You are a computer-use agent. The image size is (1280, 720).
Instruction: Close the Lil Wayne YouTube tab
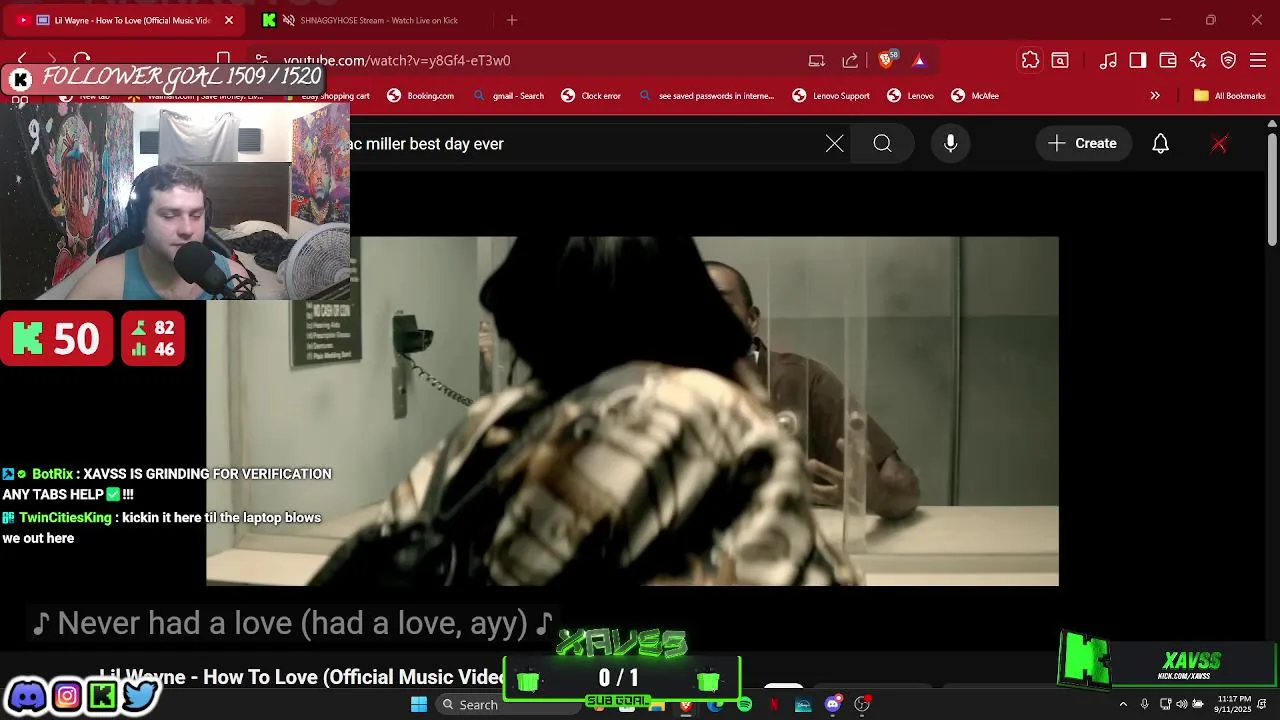[229, 20]
